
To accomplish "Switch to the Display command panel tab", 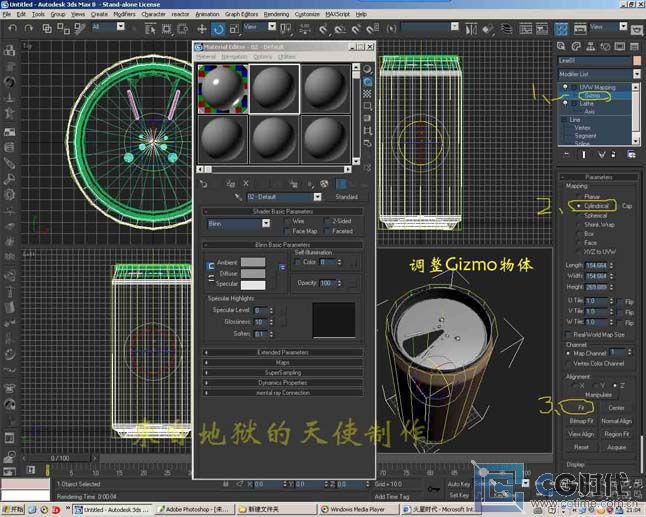I will tap(620, 46).
